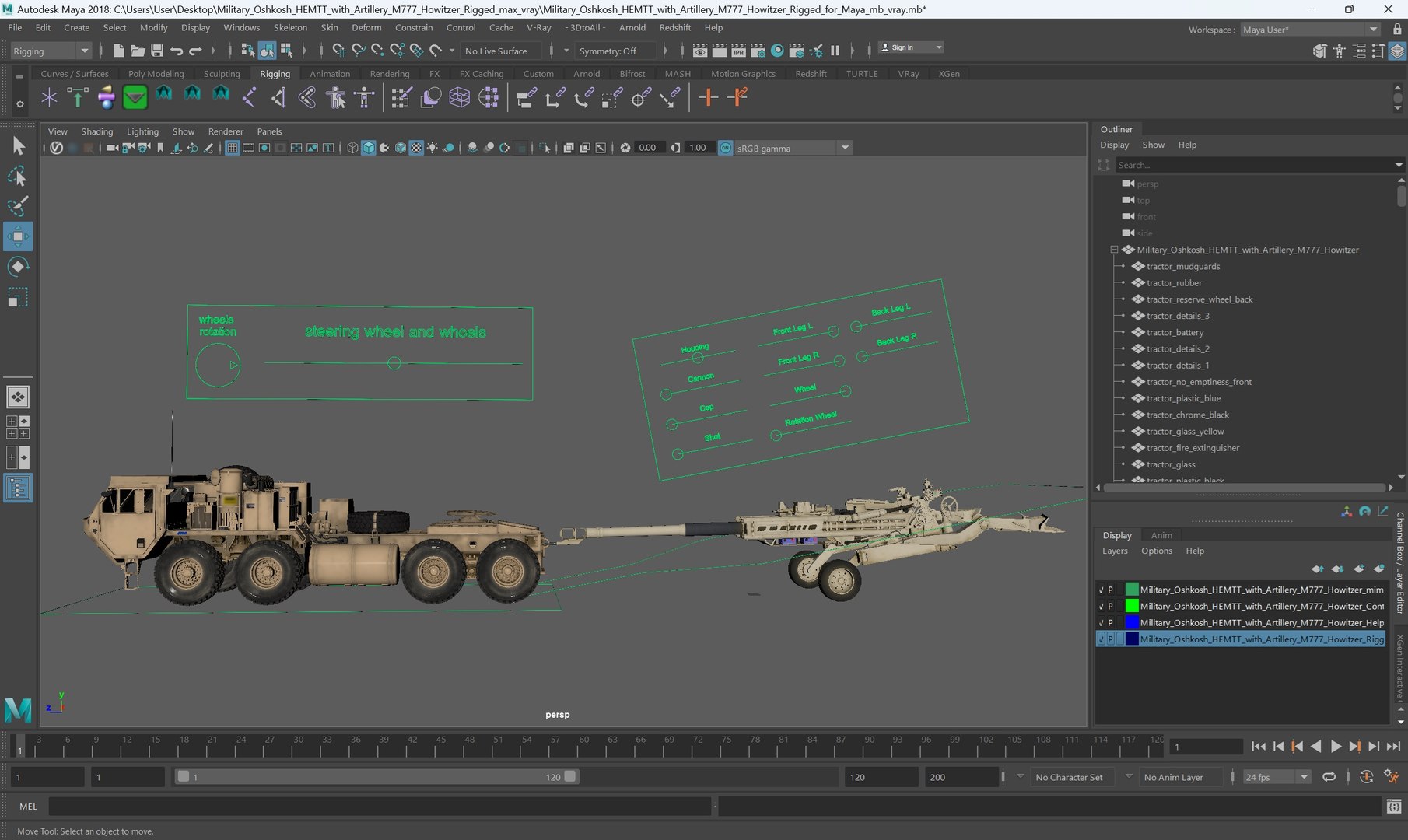Image resolution: width=1408 pixels, height=840 pixels.
Task: Toggle visibility of the Howitzer_Help layer
Action: [x=1101, y=622]
